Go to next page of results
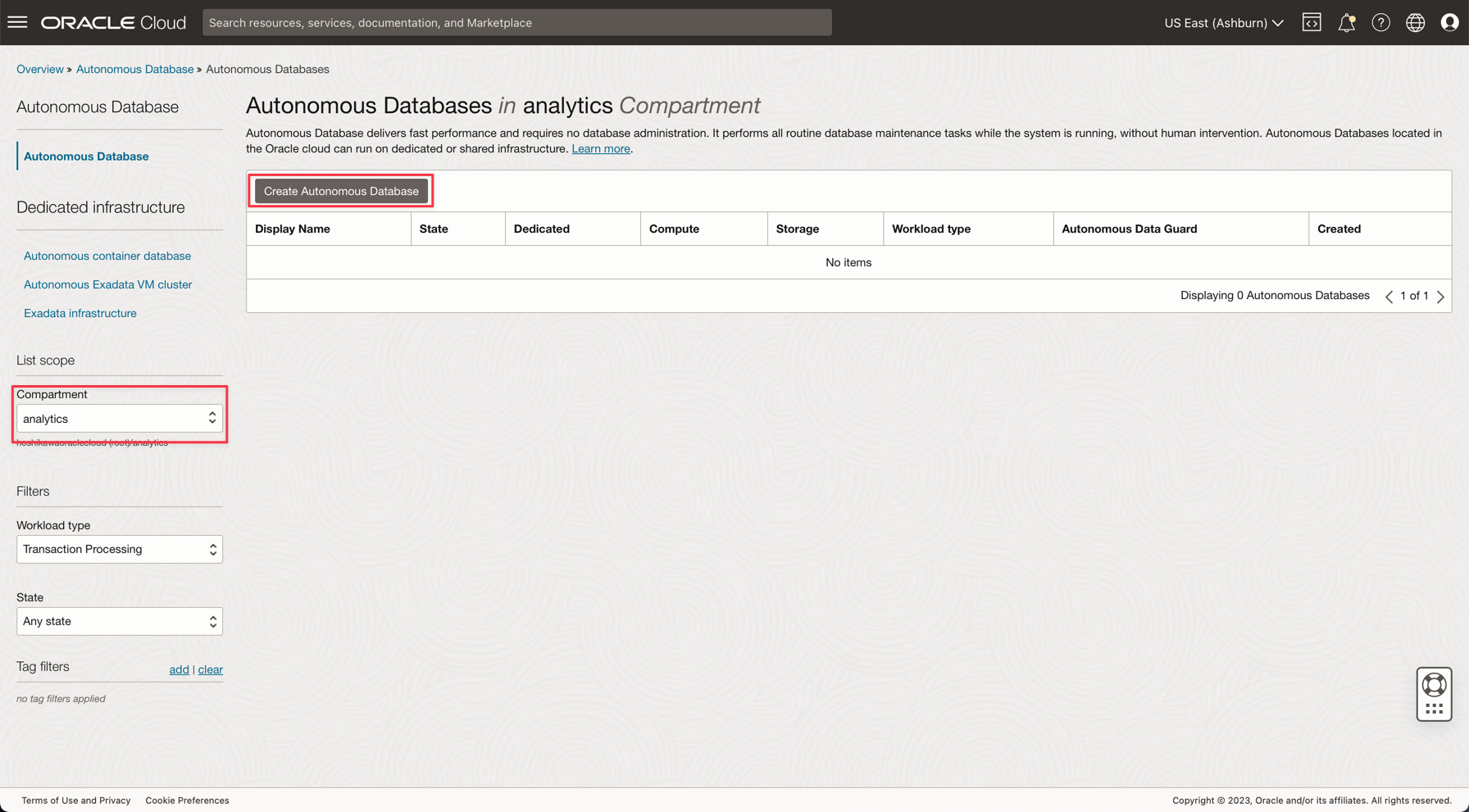The image size is (1469, 812). click(x=1440, y=297)
